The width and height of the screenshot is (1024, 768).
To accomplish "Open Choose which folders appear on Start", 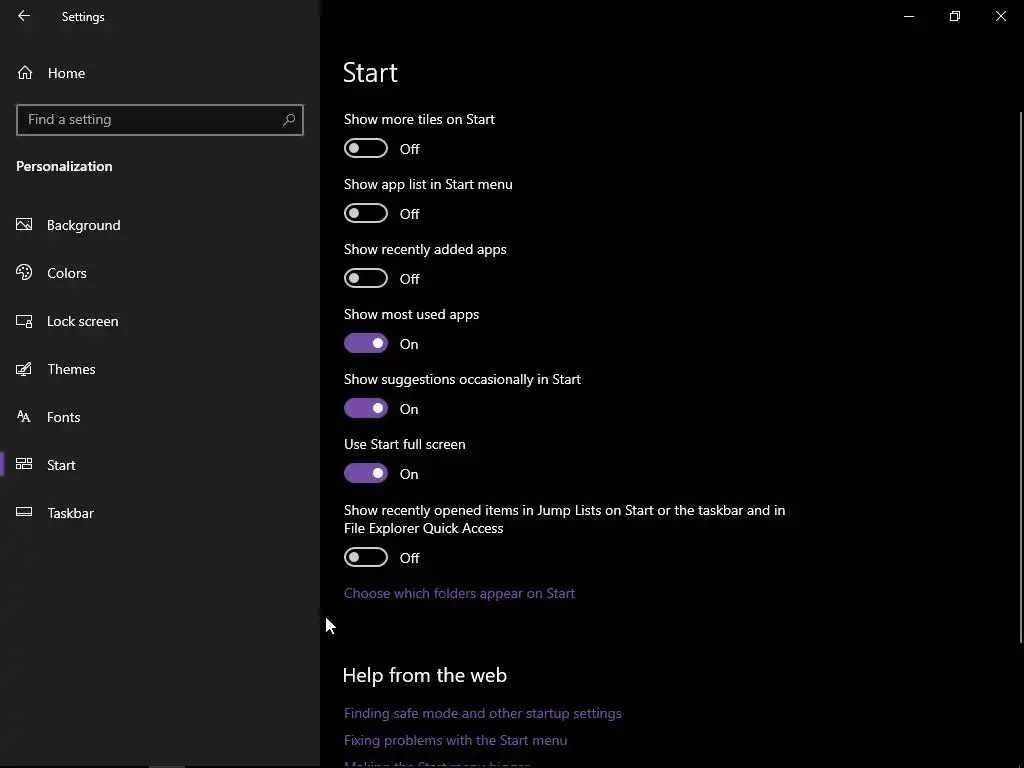I will click(459, 593).
